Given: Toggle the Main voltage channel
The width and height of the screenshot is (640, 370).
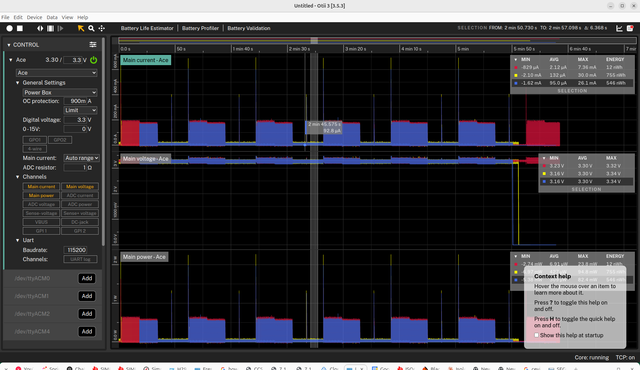Looking at the screenshot, I should [x=80, y=186].
